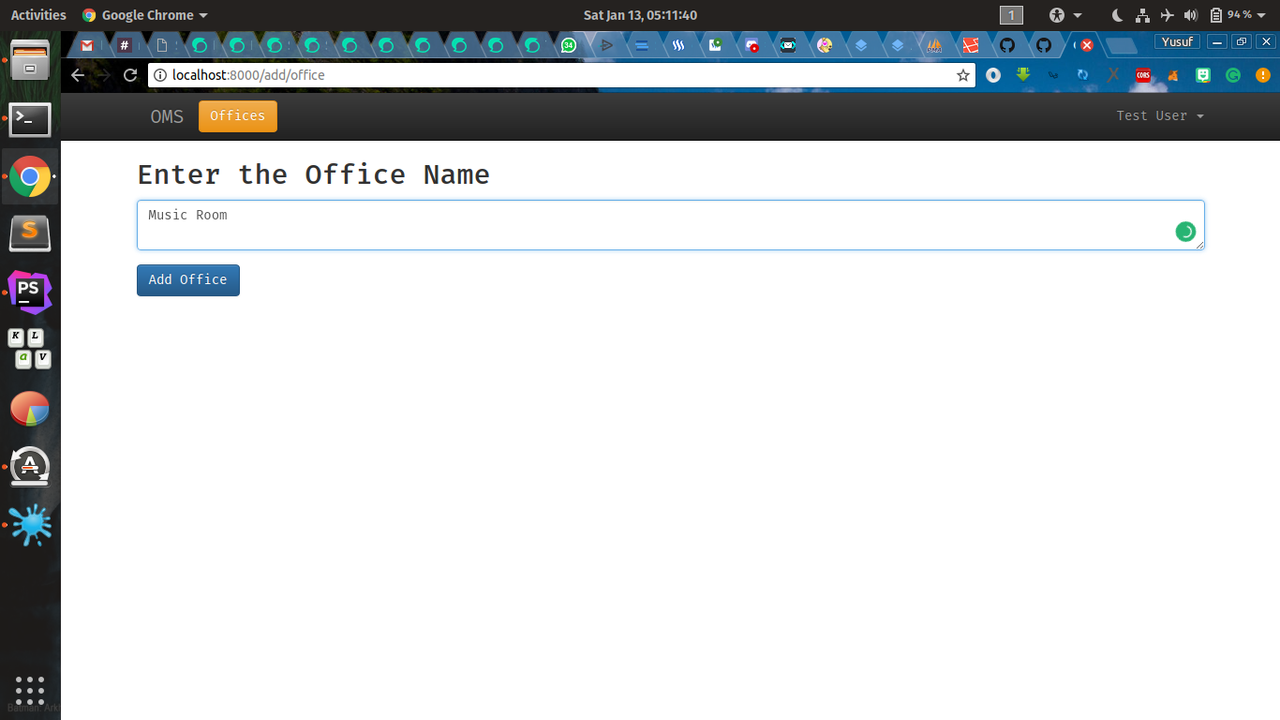Image resolution: width=1280 pixels, height=720 pixels.
Task: Open the Terminal from the dock
Action: tap(30, 119)
